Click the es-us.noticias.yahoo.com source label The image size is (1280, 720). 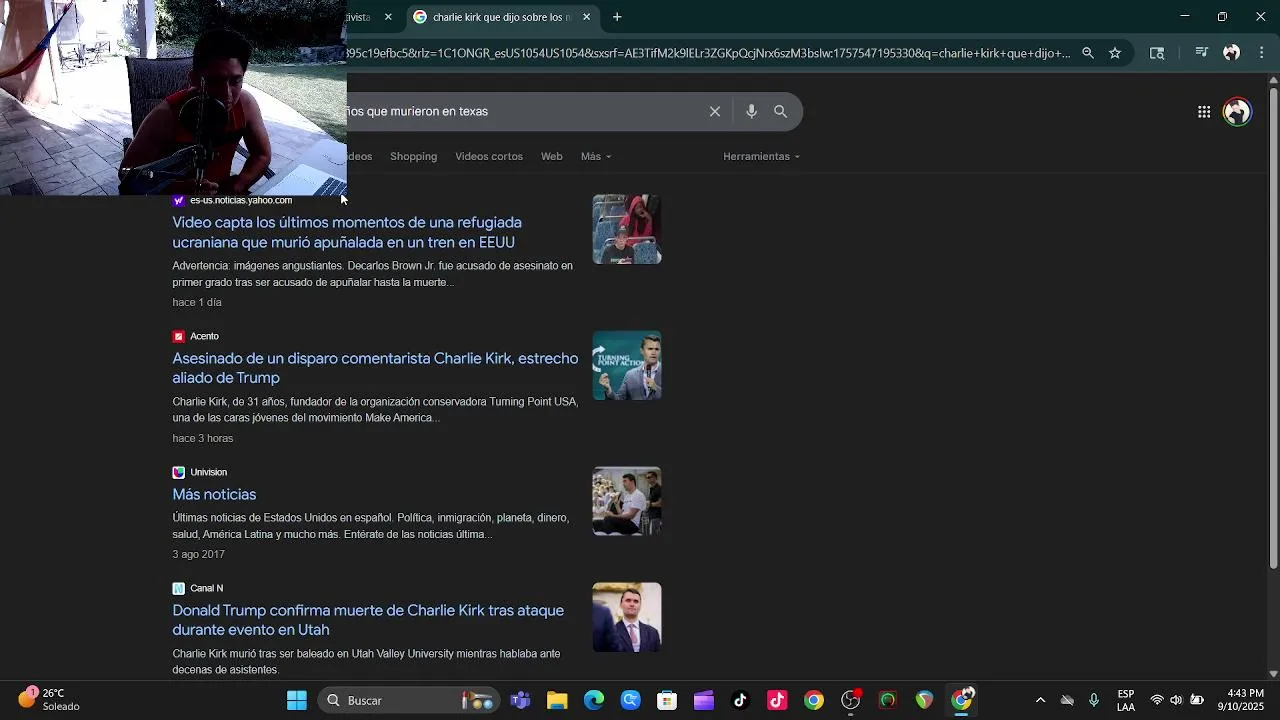(x=241, y=200)
